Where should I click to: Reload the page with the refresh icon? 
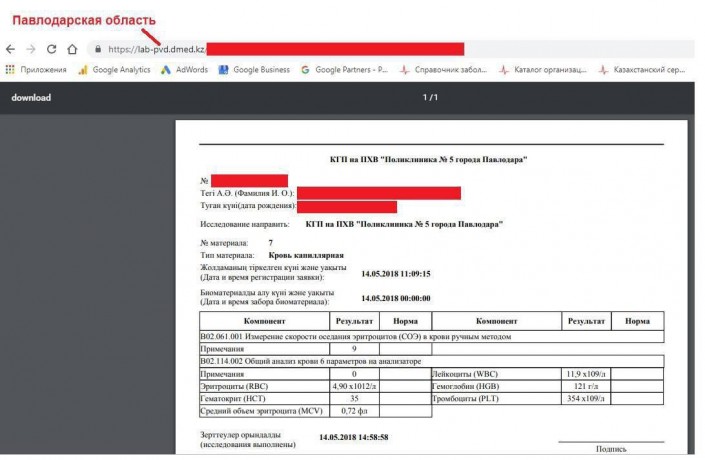click(52, 49)
